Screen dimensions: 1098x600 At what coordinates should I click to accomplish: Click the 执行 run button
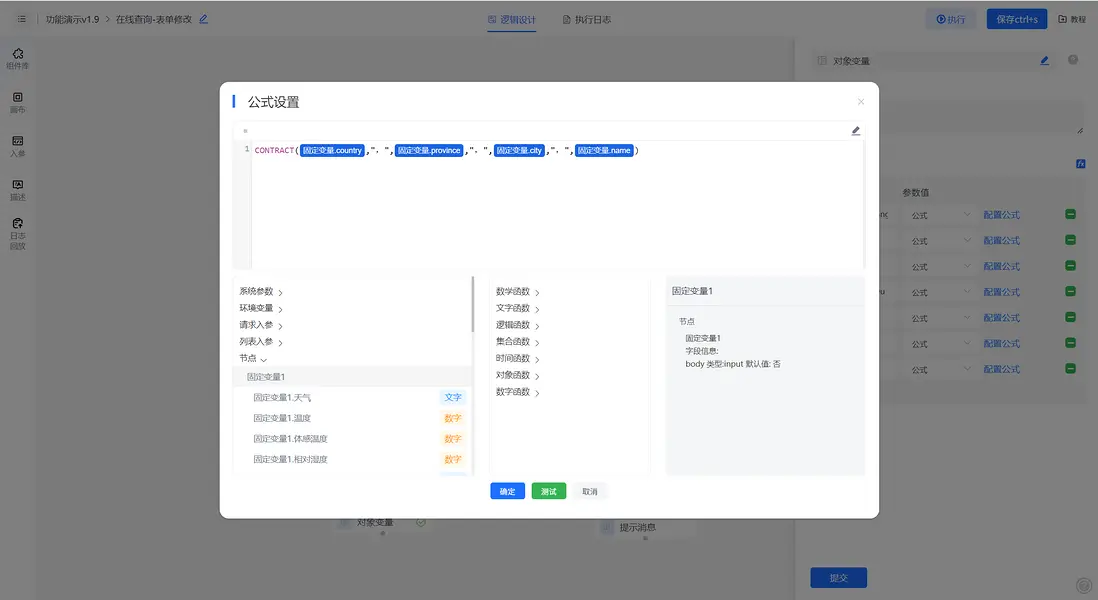(950, 19)
